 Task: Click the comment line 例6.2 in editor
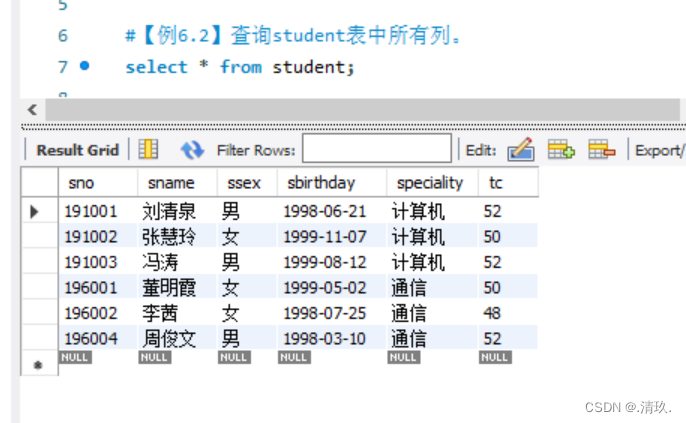pos(292,35)
